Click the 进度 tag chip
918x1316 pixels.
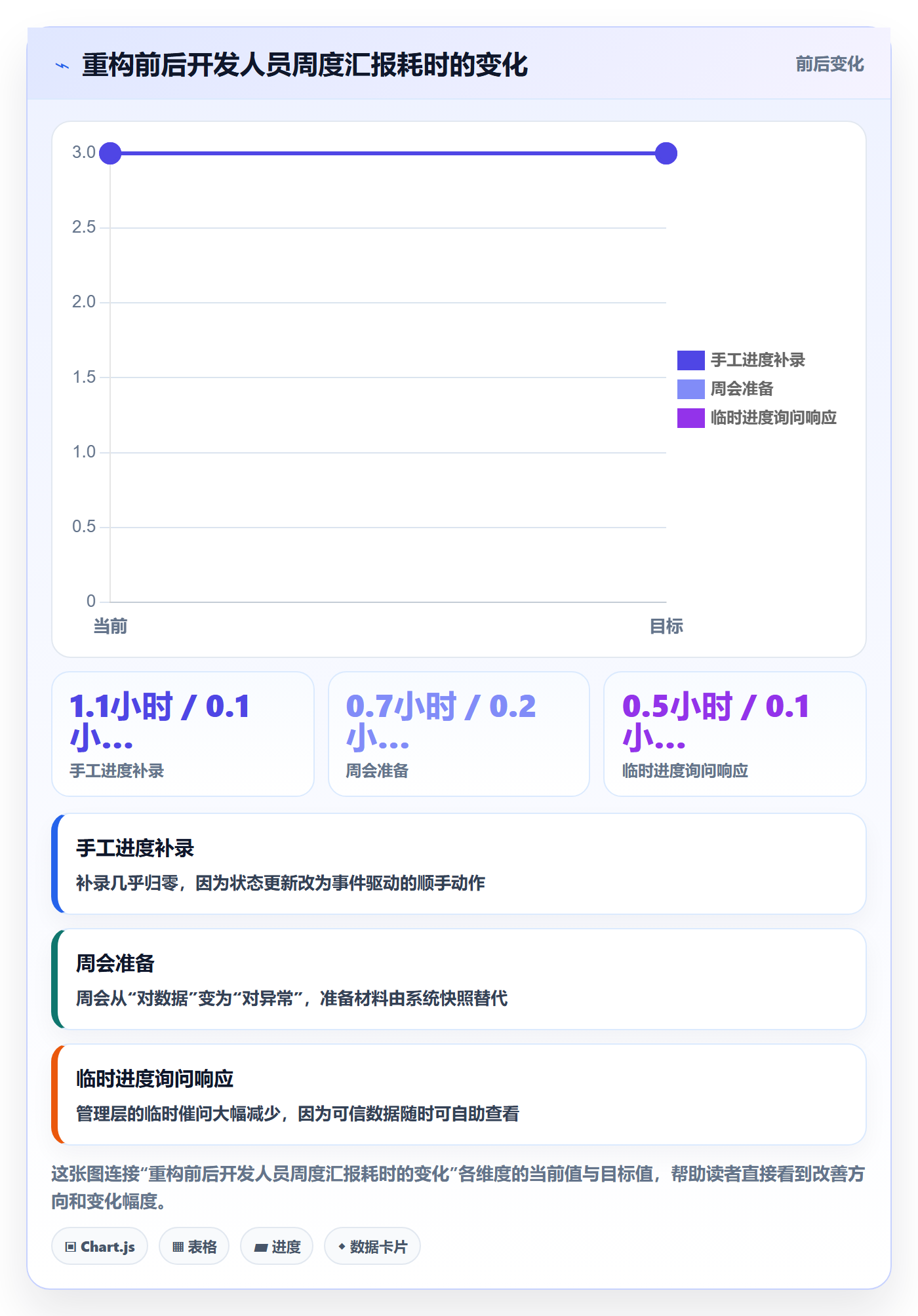(277, 1247)
